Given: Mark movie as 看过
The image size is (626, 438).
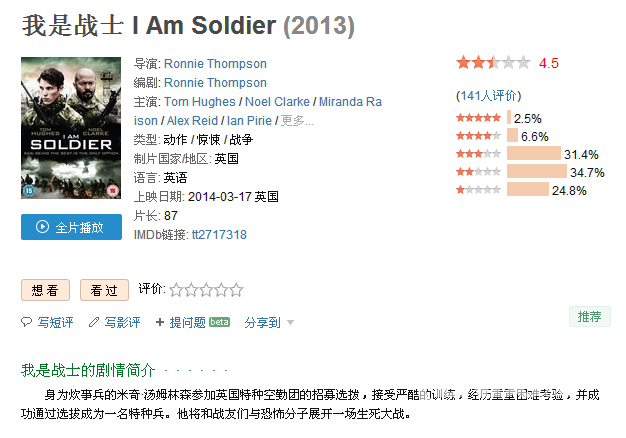Looking at the screenshot, I should 104,290.
